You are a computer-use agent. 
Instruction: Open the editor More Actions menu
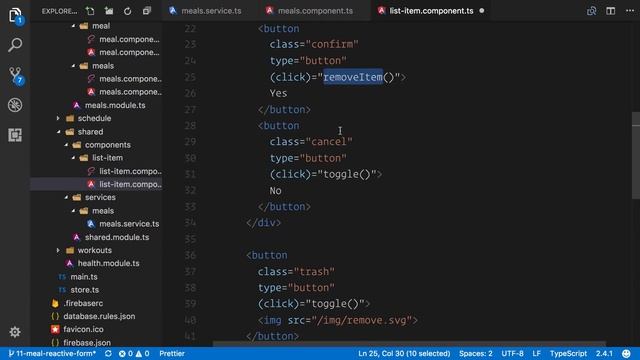pyautogui.click(x=630, y=11)
